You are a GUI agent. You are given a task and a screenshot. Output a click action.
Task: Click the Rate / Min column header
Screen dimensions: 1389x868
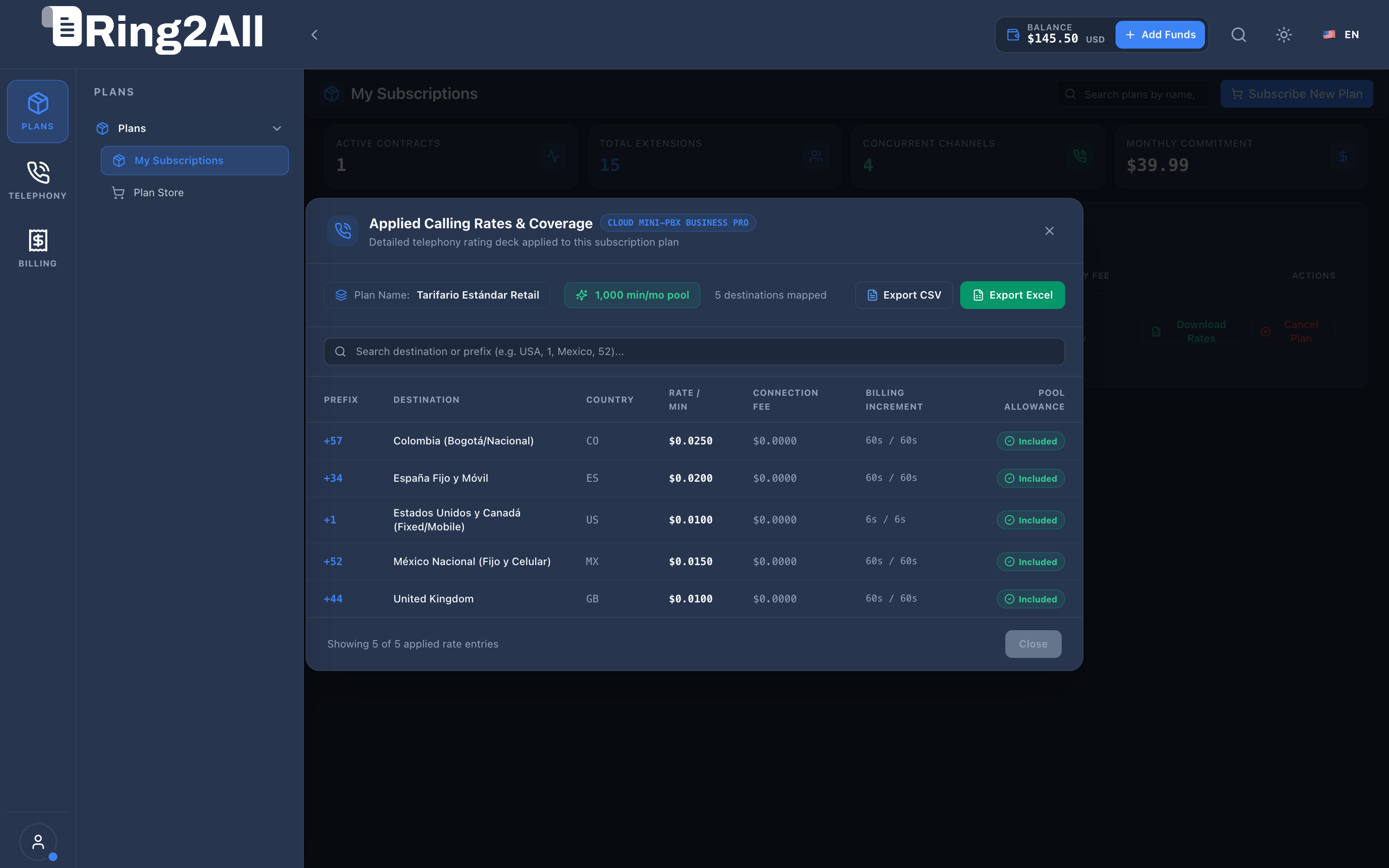tap(684, 400)
